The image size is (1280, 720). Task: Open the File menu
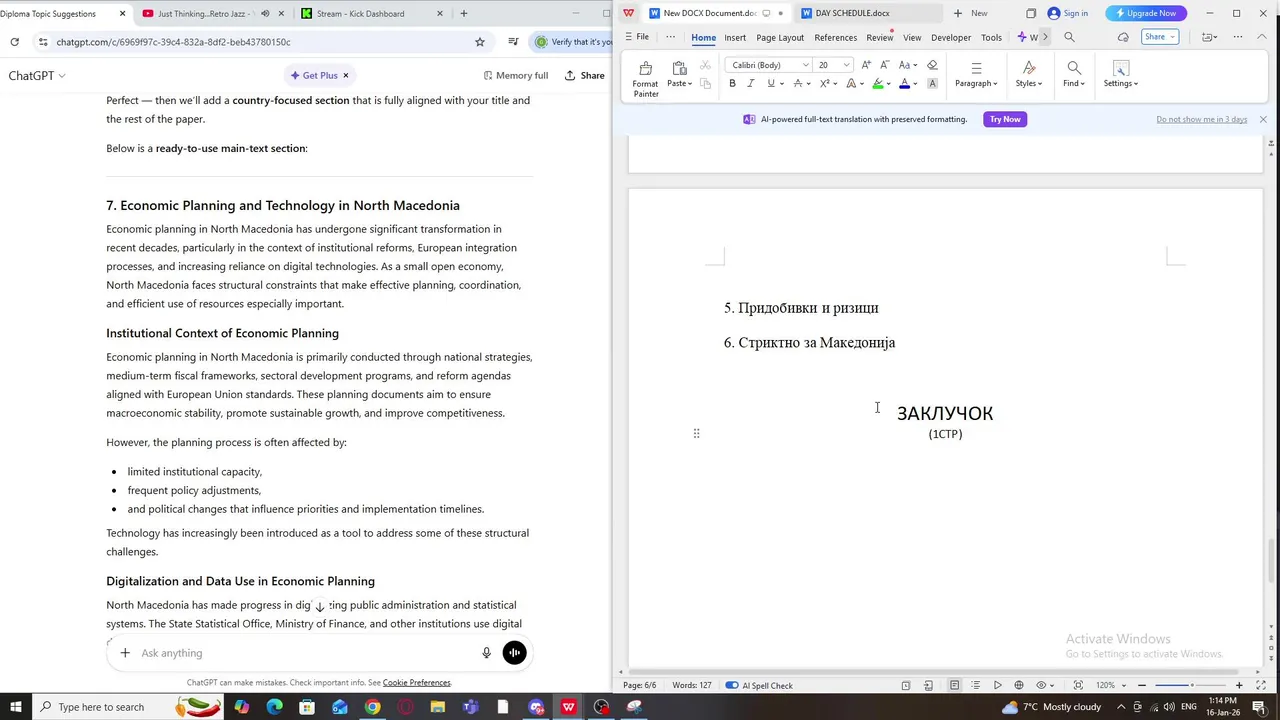(x=636, y=37)
